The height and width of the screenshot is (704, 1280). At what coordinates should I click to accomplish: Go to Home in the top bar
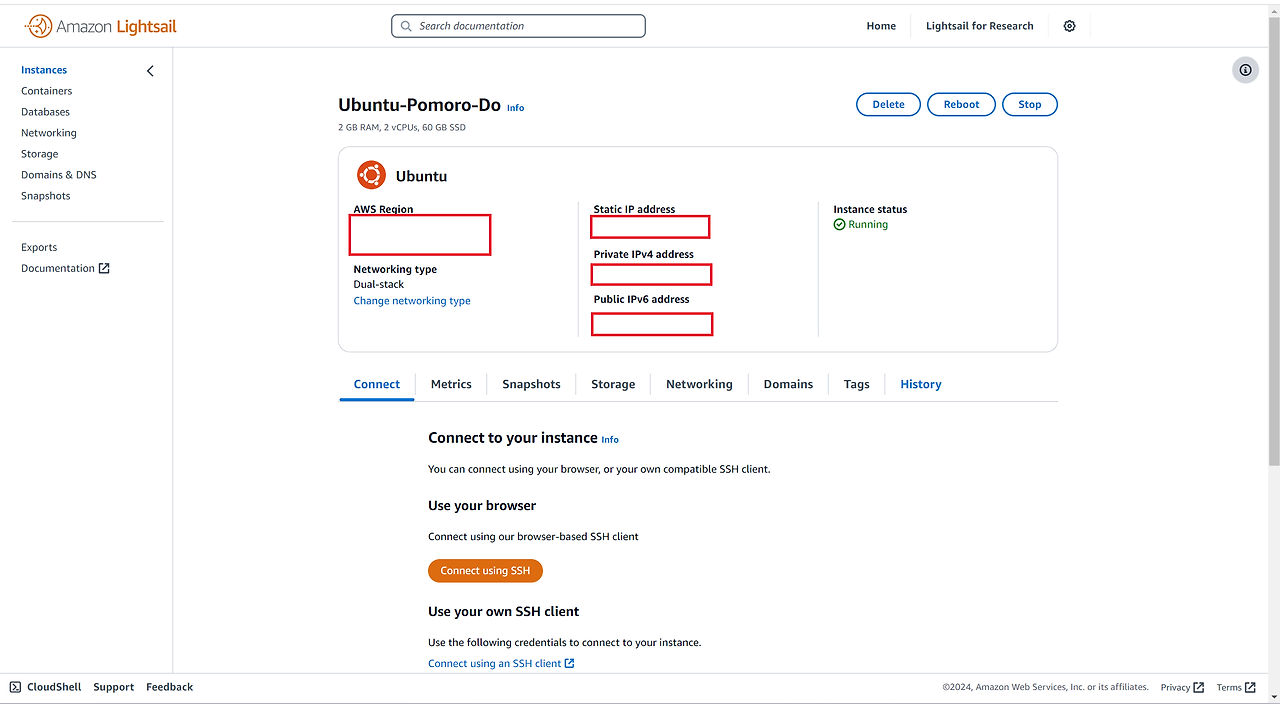click(881, 26)
